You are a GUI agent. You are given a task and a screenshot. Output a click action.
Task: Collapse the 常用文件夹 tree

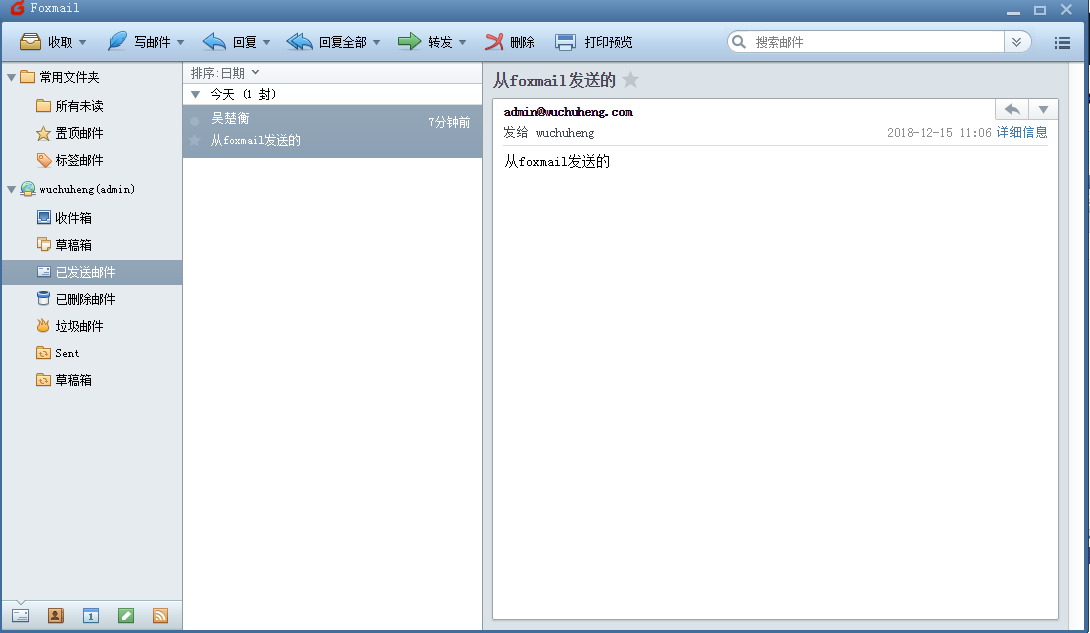[x=11, y=77]
